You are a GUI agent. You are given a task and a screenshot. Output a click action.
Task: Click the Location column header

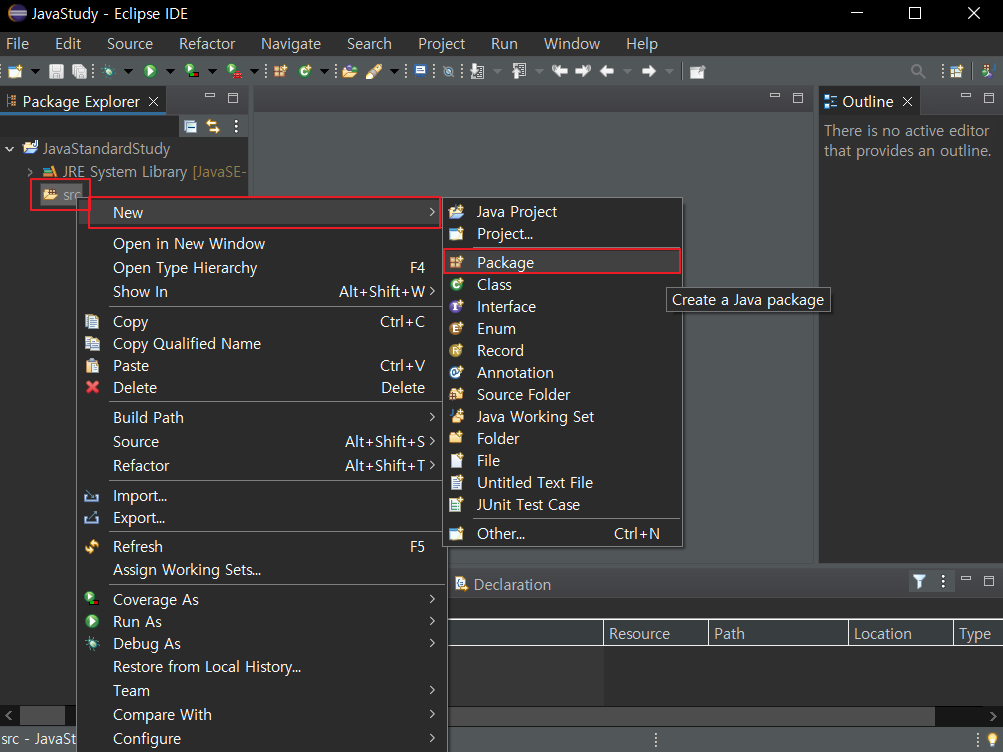[x=901, y=634]
